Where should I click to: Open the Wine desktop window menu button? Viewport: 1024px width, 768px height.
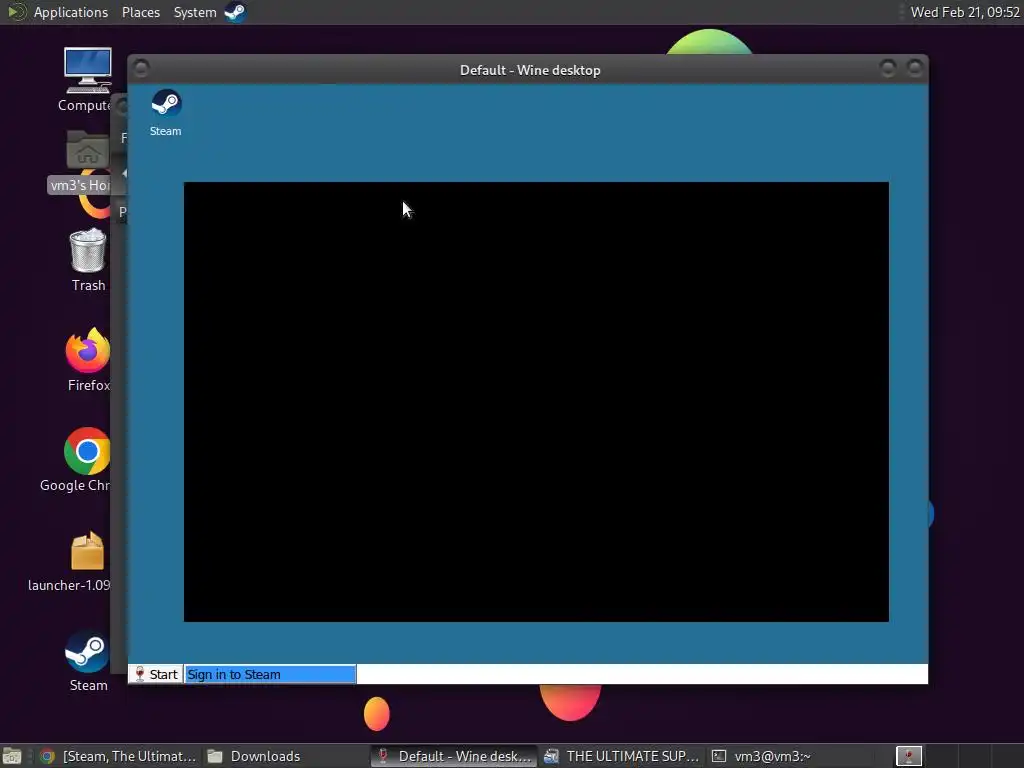click(x=141, y=68)
